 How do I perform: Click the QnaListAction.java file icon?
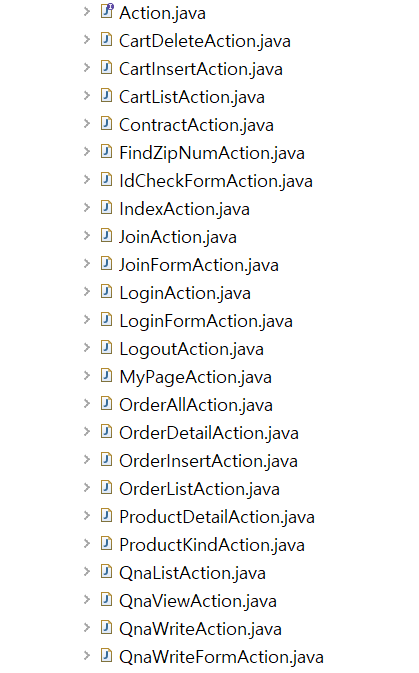point(106,571)
